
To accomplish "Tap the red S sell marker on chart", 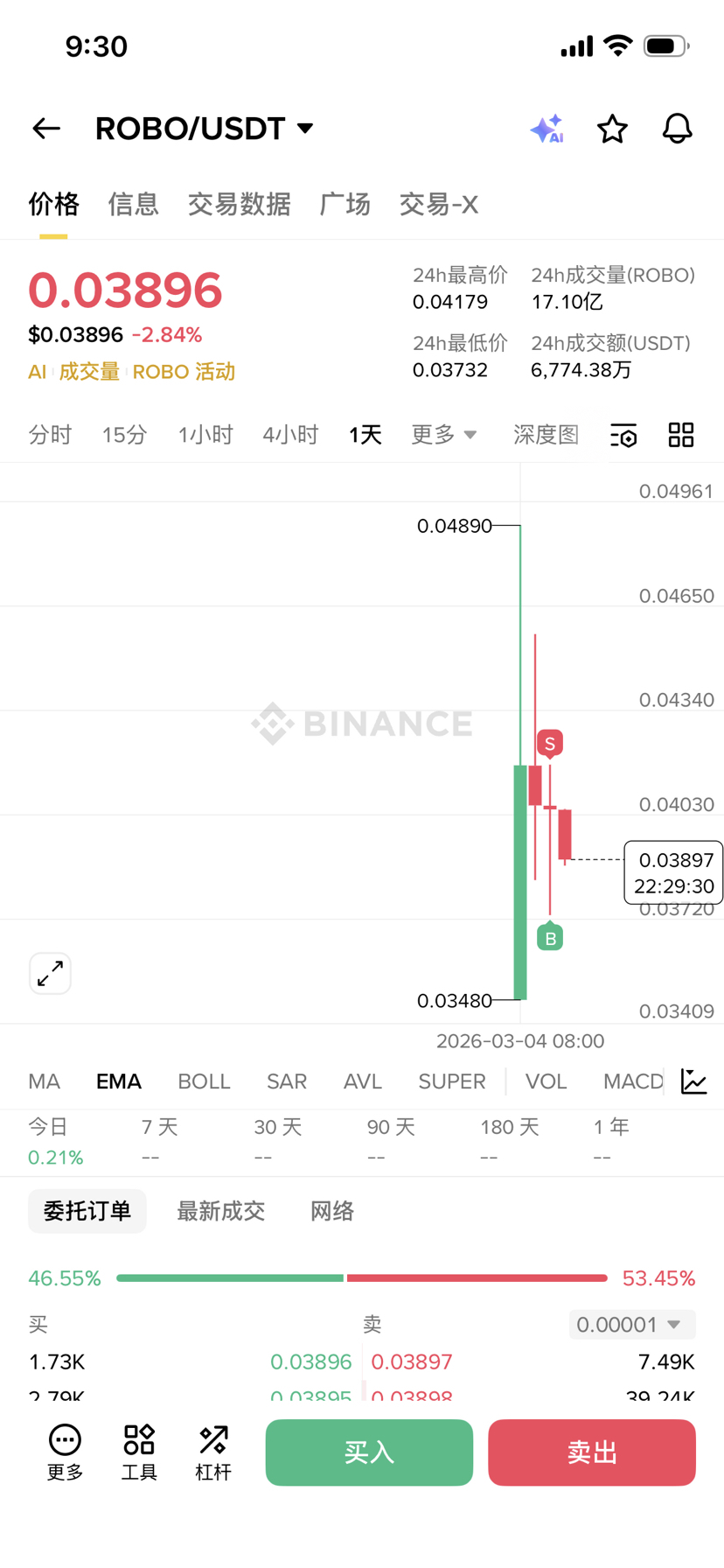I will pyautogui.click(x=549, y=743).
